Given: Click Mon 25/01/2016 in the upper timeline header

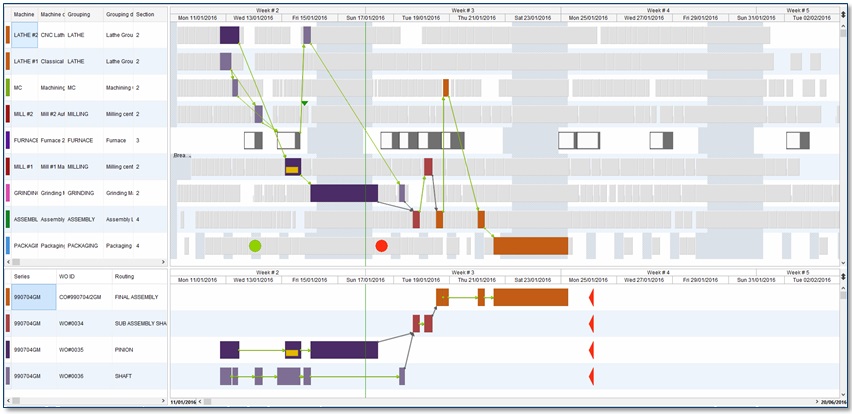Looking at the screenshot, I should pos(588,17).
